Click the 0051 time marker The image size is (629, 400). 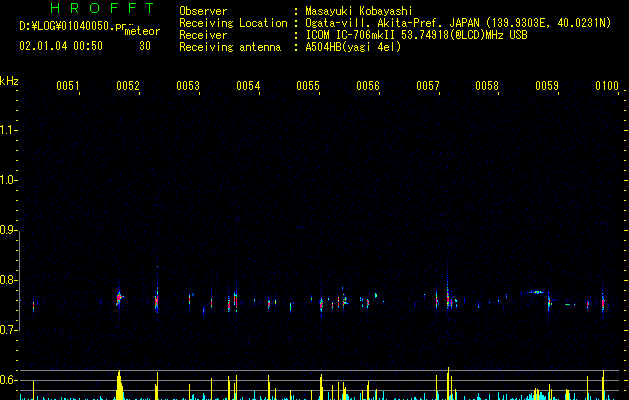(x=67, y=85)
